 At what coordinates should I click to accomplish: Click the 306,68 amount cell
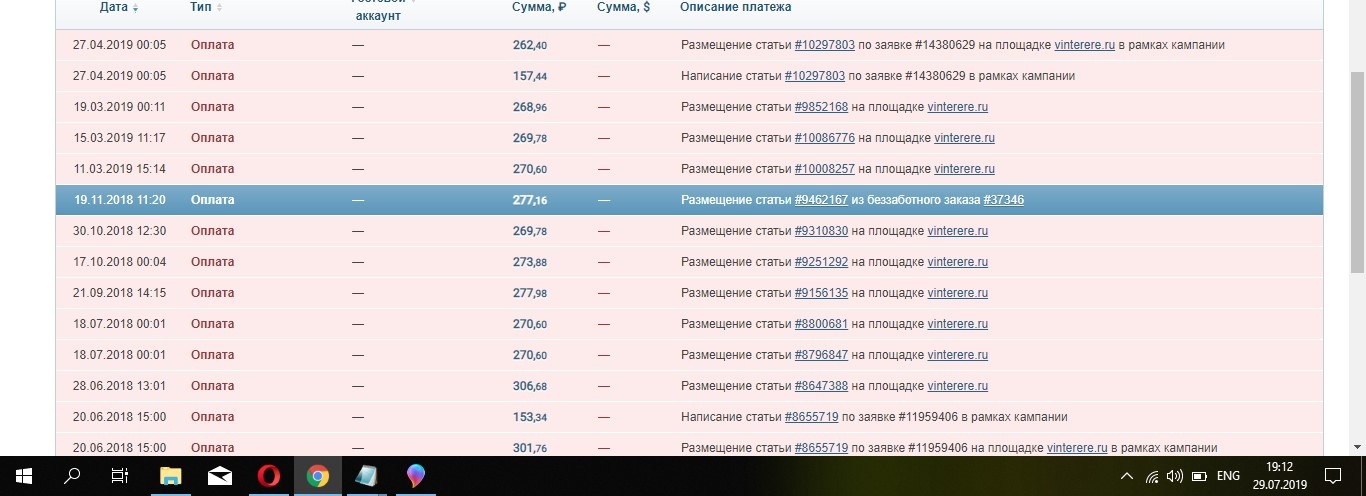(x=530, y=386)
